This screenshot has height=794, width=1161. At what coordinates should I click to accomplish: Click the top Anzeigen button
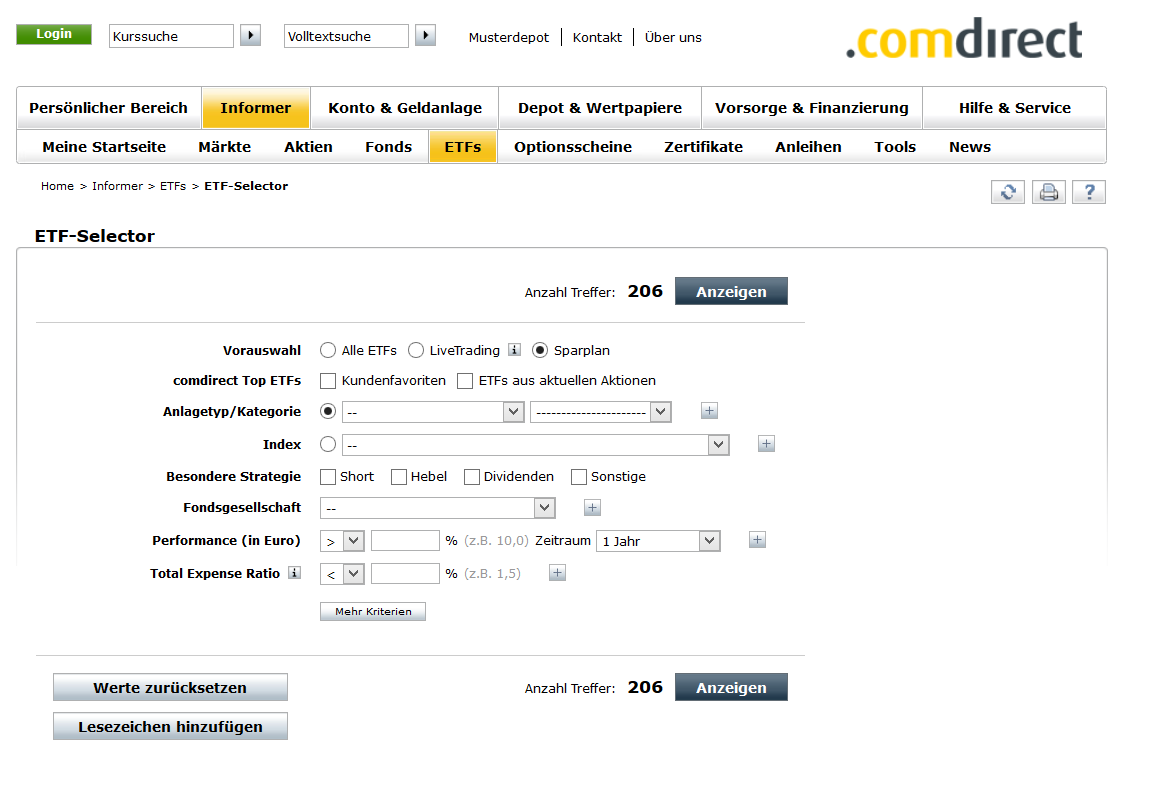pyautogui.click(x=731, y=291)
